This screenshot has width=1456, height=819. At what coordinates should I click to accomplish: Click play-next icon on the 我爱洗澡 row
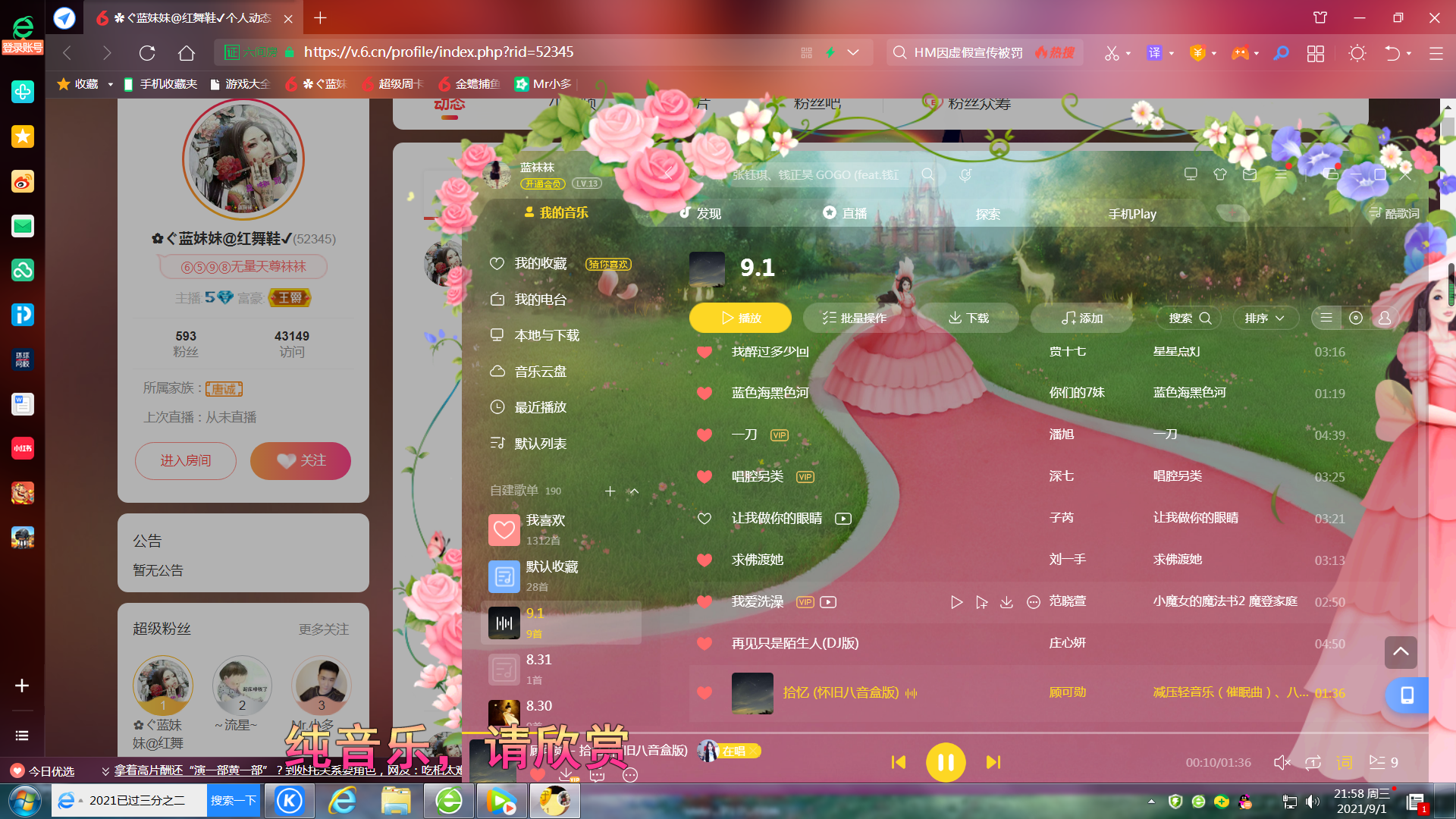pos(982,602)
